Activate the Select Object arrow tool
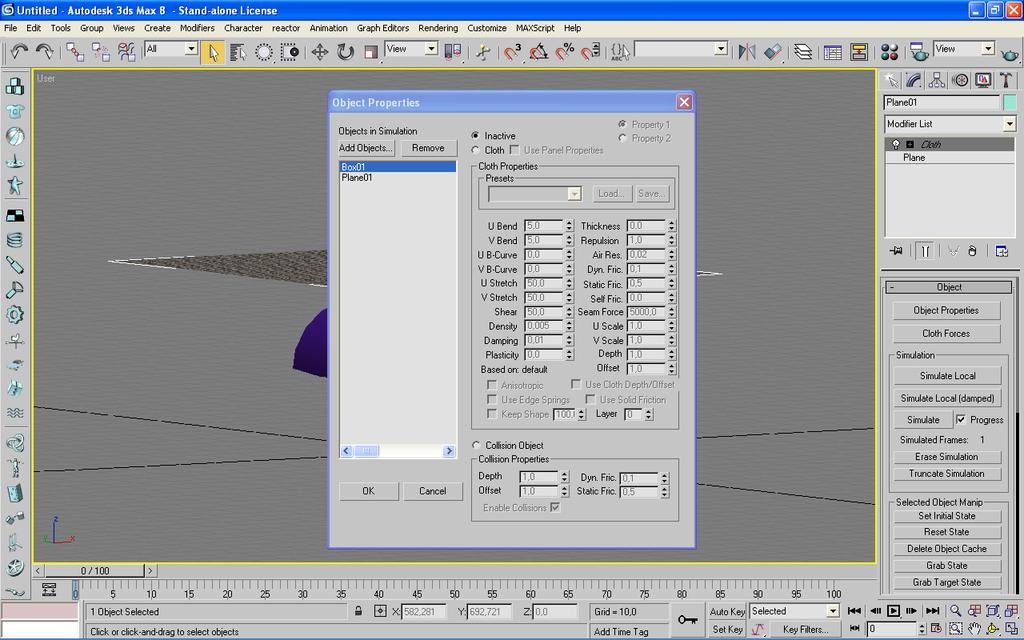 pyautogui.click(x=212, y=52)
